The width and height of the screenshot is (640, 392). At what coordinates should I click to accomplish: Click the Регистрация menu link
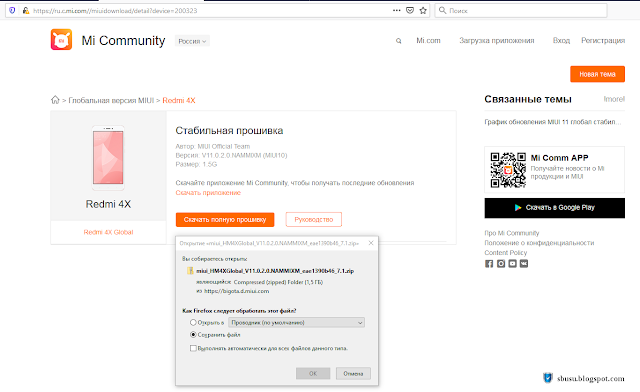pyautogui.click(x=603, y=40)
